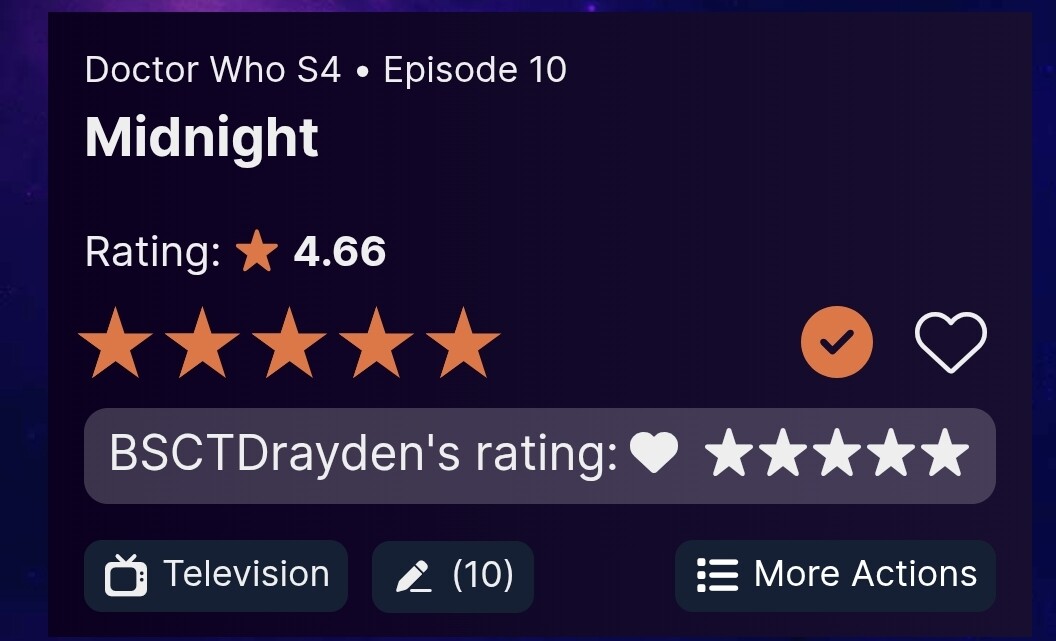Click the pencil edit icon

point(414,577)
